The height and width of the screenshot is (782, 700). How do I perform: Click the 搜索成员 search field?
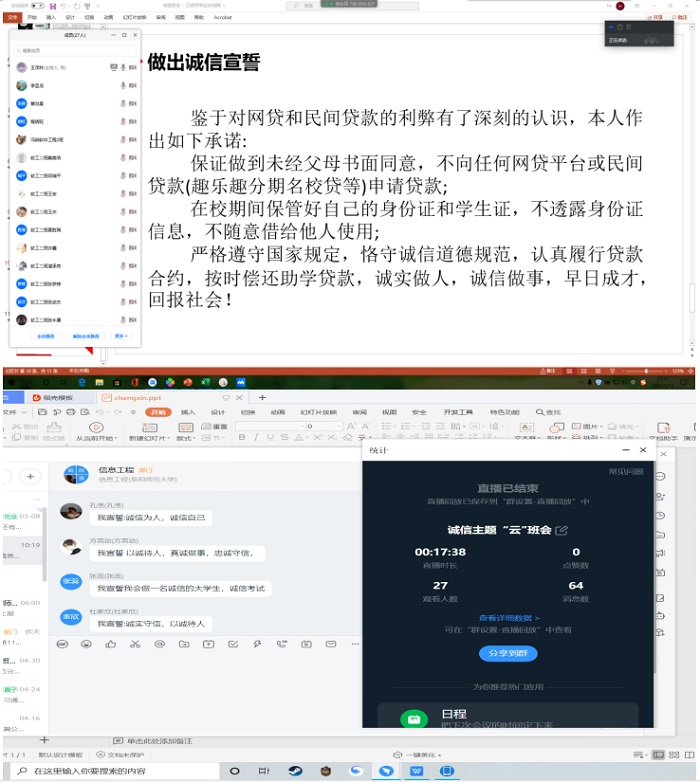(x=75, y=50)
